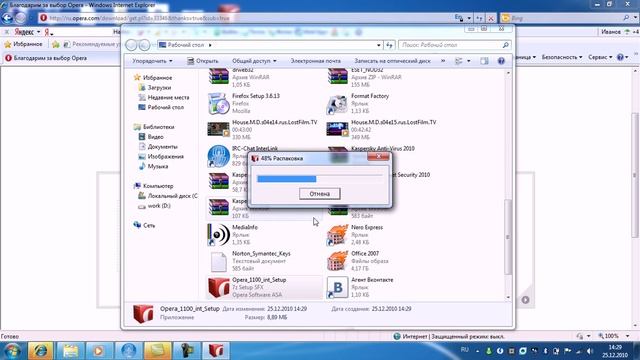This screenshot has height=360, width=640.
Task: Refresh the Explorer folder view
Action: point(389,45)
